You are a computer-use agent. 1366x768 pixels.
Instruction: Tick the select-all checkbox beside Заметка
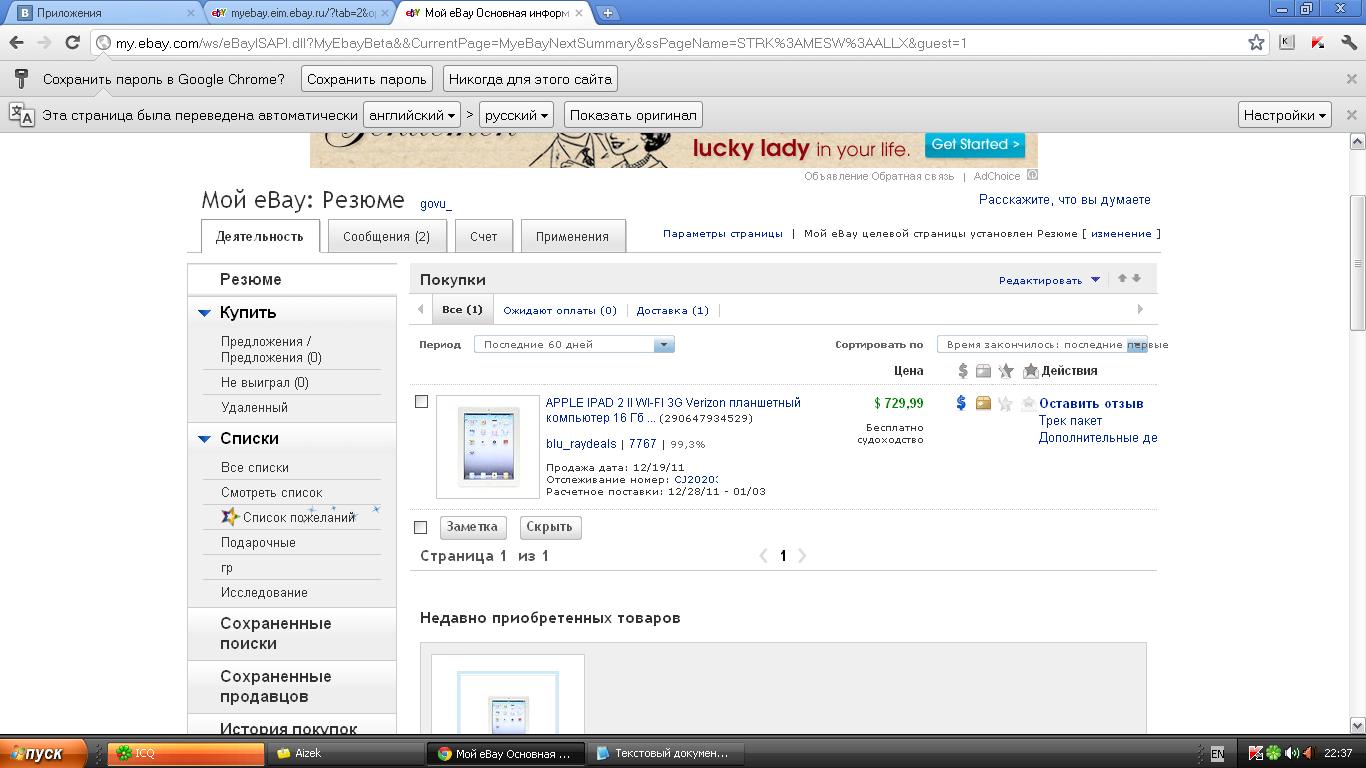click(420, 527)
